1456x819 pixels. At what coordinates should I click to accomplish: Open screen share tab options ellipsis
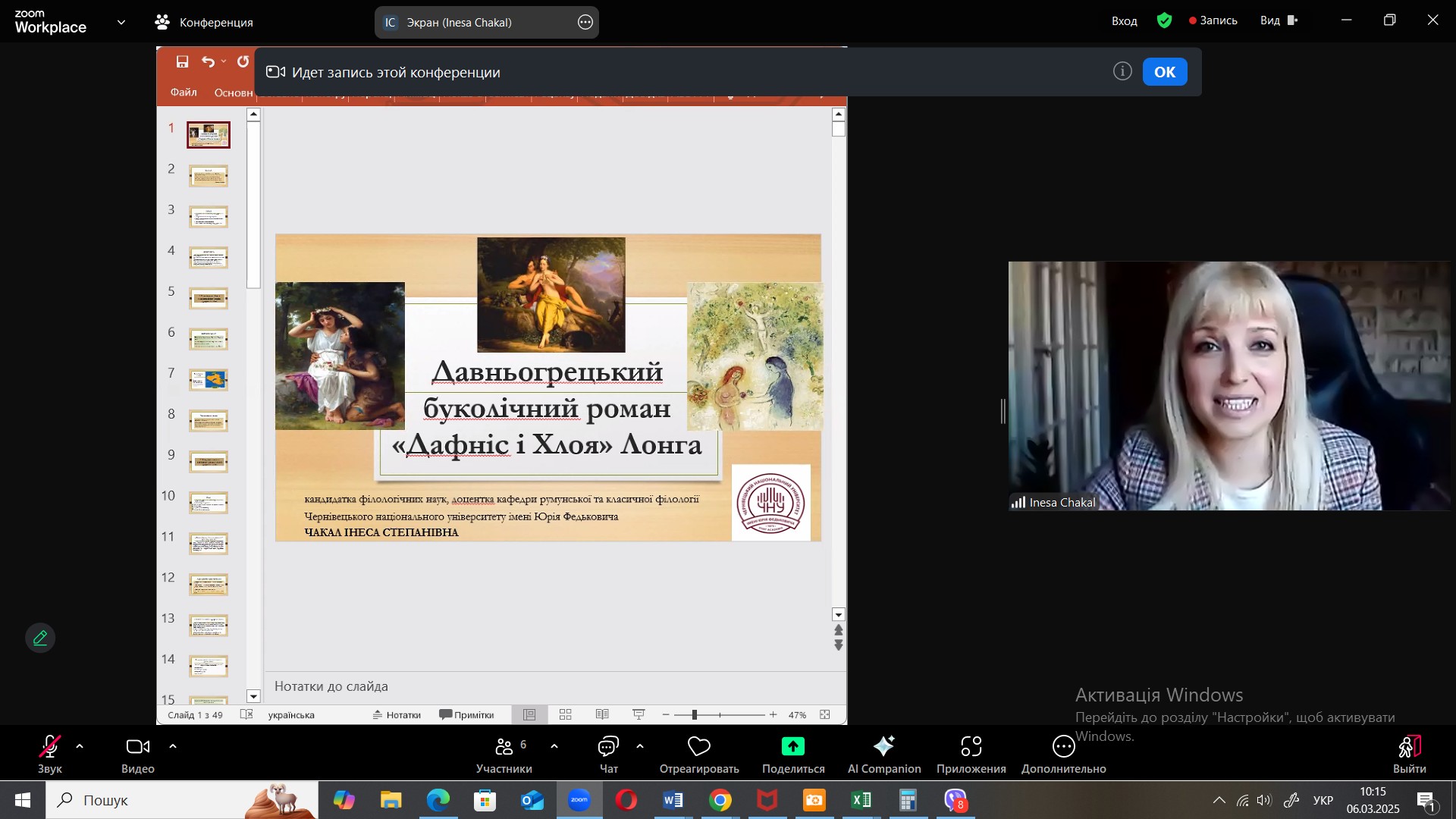(585, 23)
